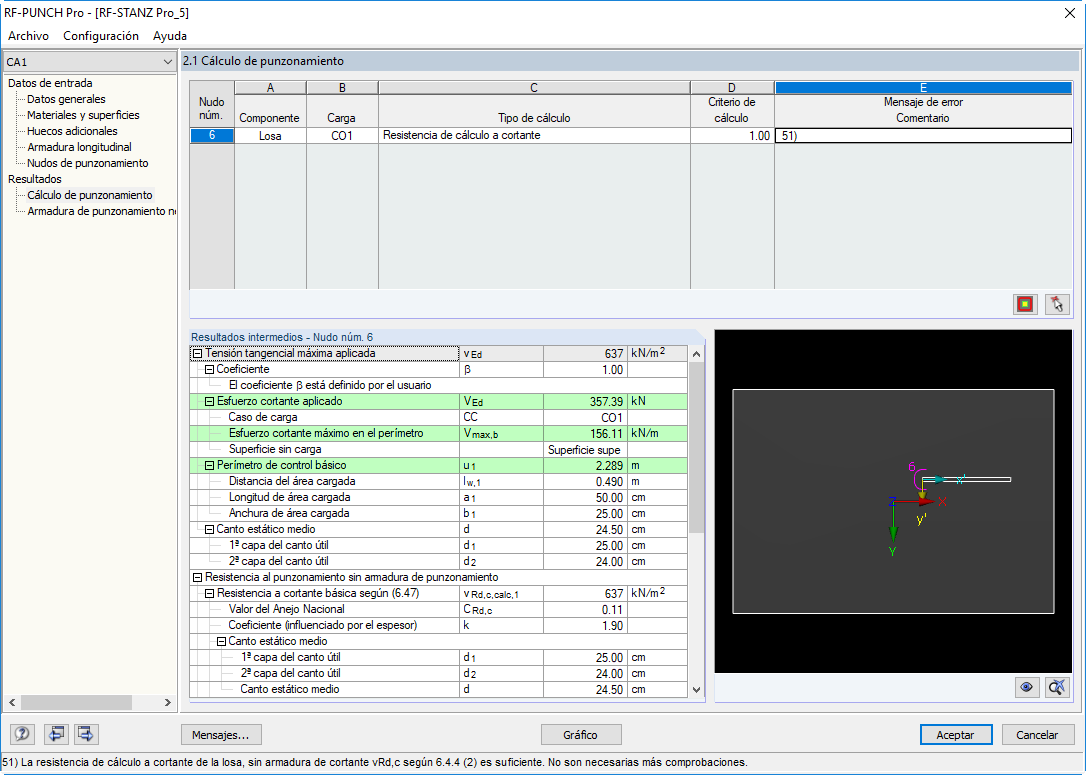Go to next table via right arrow icon
Image resolution: width=1086 pixels, height=775 pixels.
coord(86,733)
